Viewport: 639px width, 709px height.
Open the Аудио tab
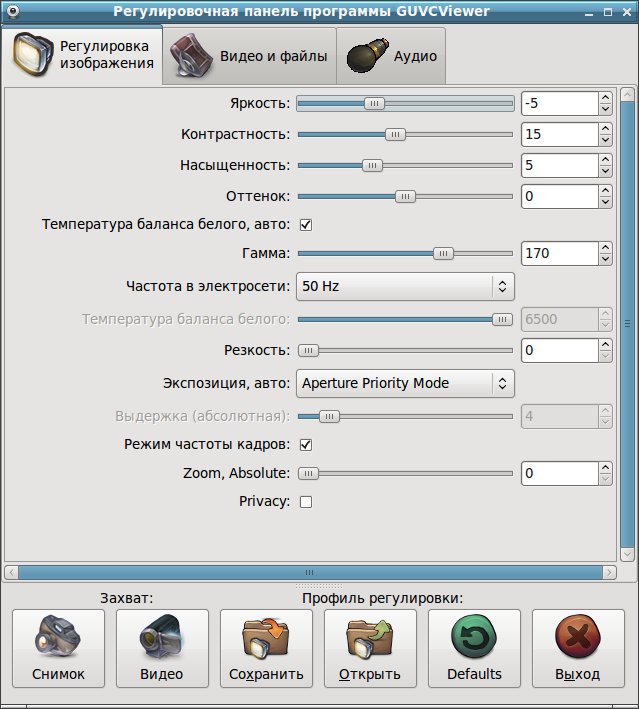click(x=391, y=56)
